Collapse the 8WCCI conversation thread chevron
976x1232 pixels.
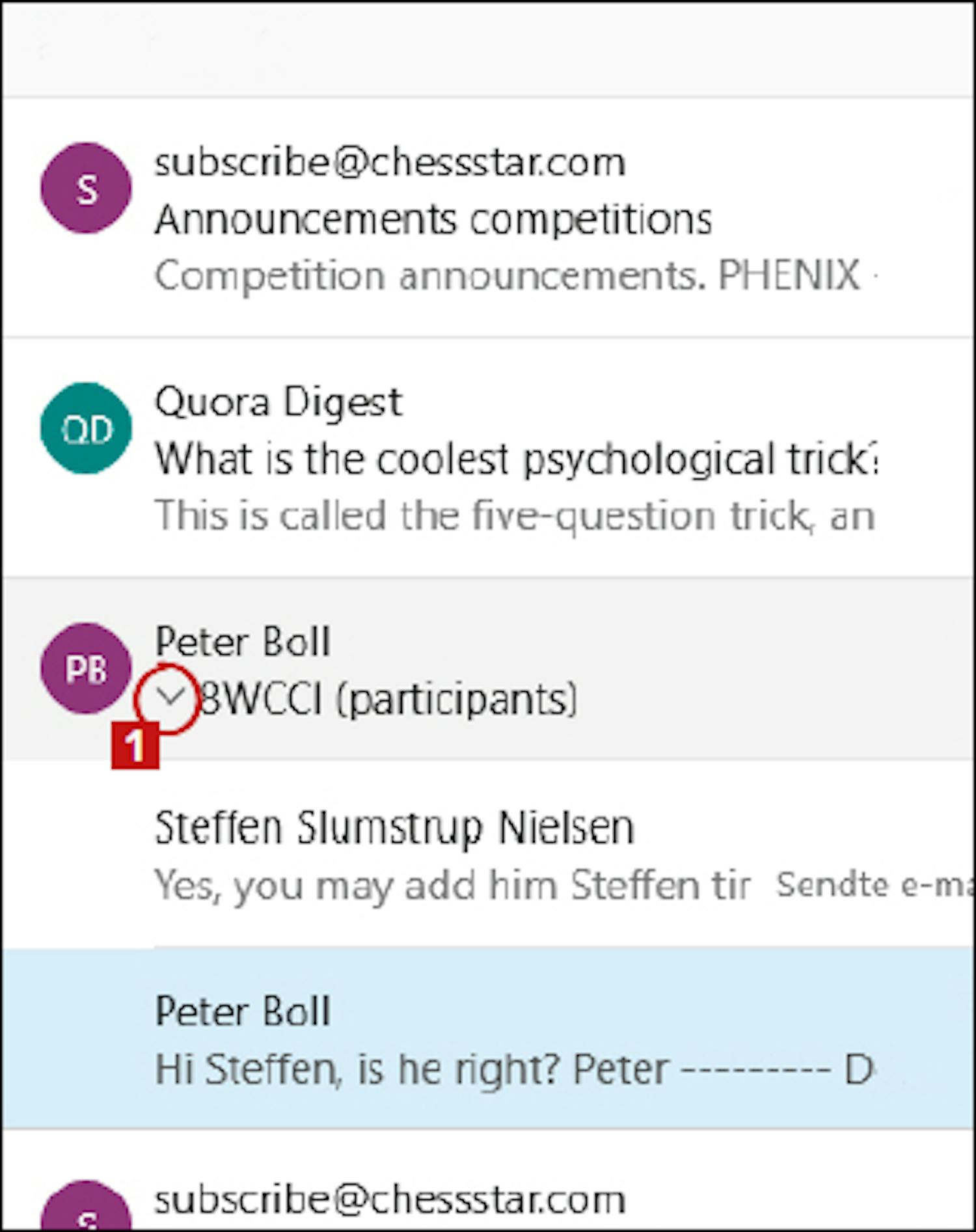(x=170, y=698)
